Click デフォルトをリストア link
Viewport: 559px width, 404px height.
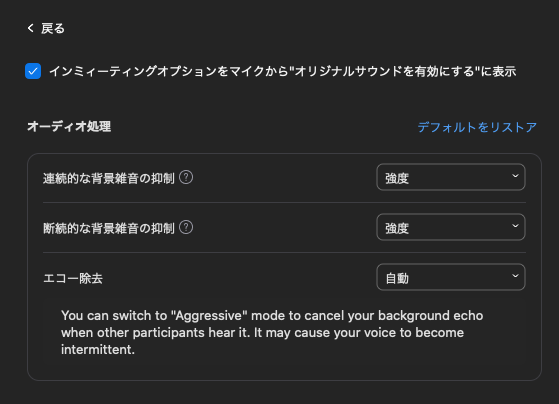(x=477, y=127)
